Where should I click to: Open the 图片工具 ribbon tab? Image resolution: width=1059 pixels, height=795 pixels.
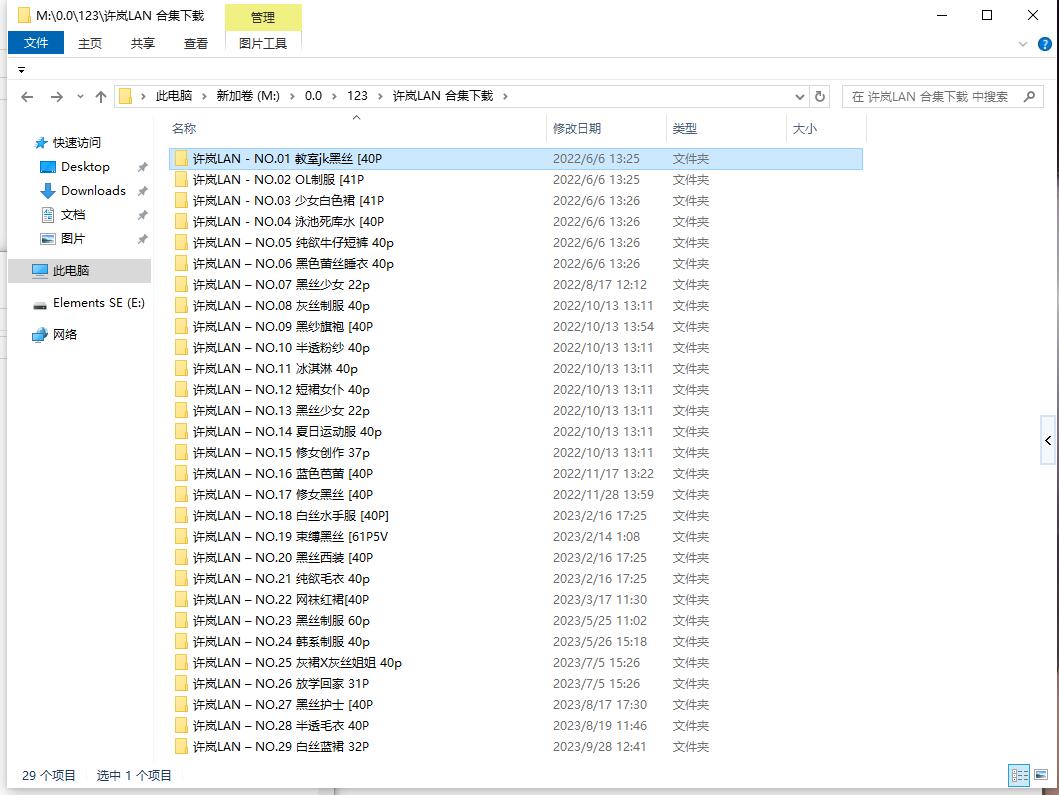pyautogui.click(x=263, y=43)
